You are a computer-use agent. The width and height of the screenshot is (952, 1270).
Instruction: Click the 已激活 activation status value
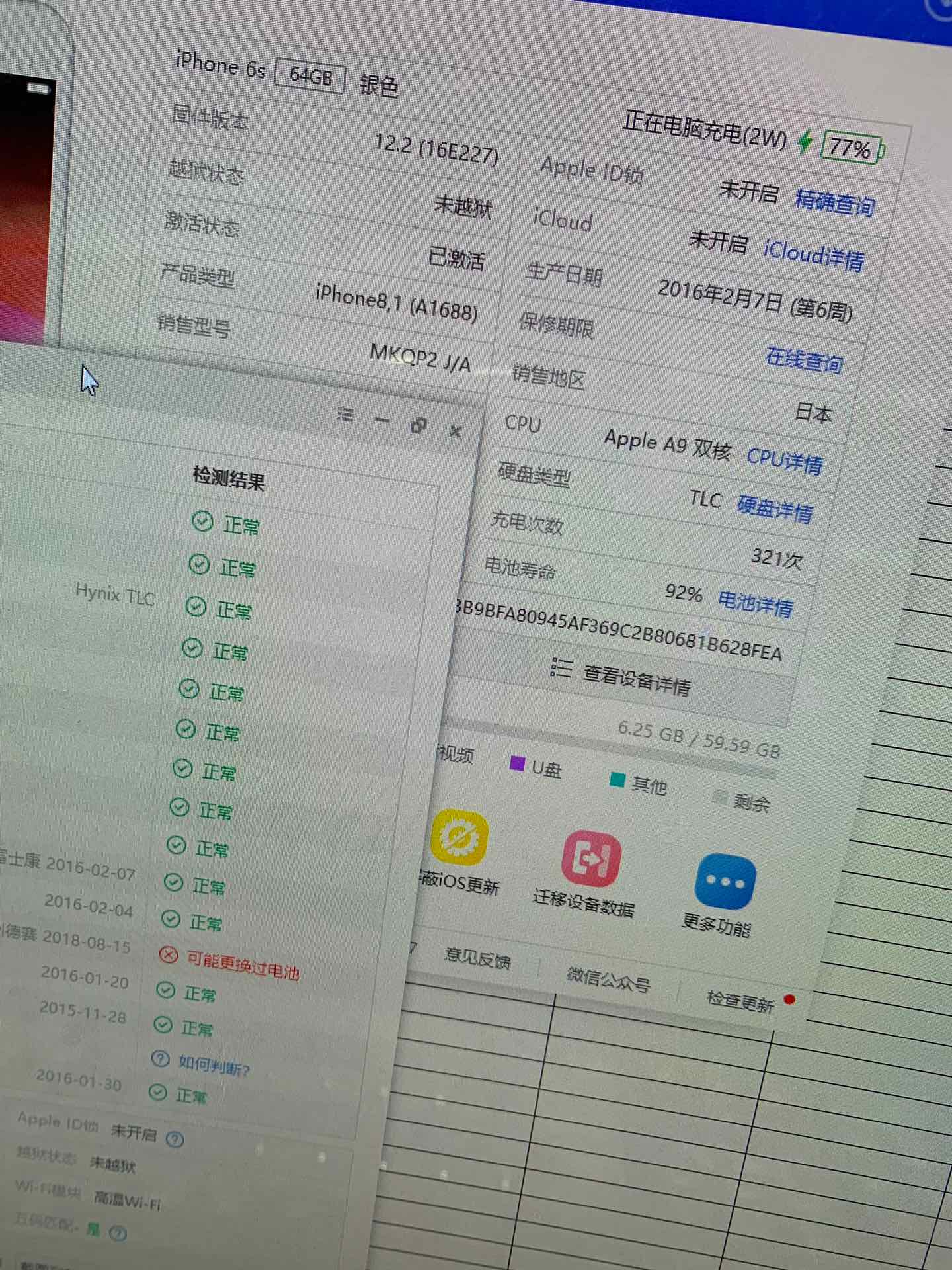click(456, 258)
